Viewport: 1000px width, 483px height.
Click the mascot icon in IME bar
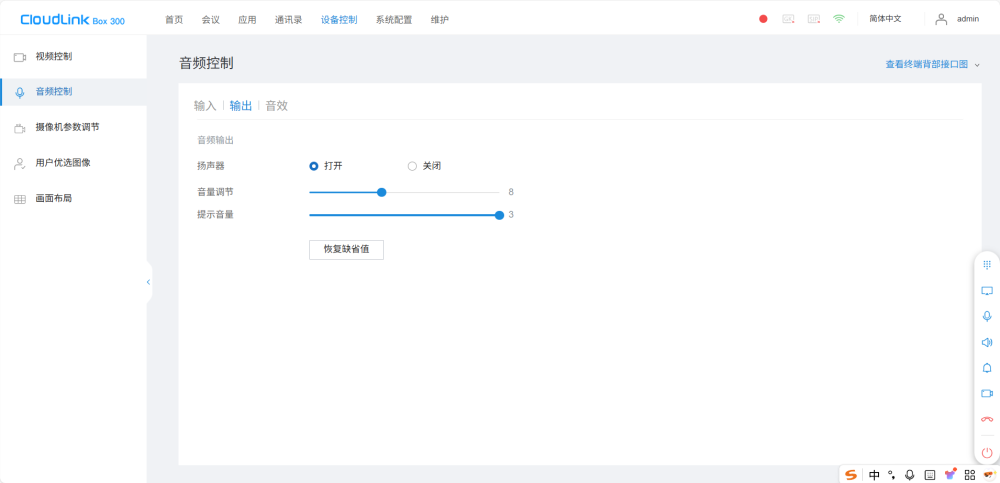click(990, 474)
